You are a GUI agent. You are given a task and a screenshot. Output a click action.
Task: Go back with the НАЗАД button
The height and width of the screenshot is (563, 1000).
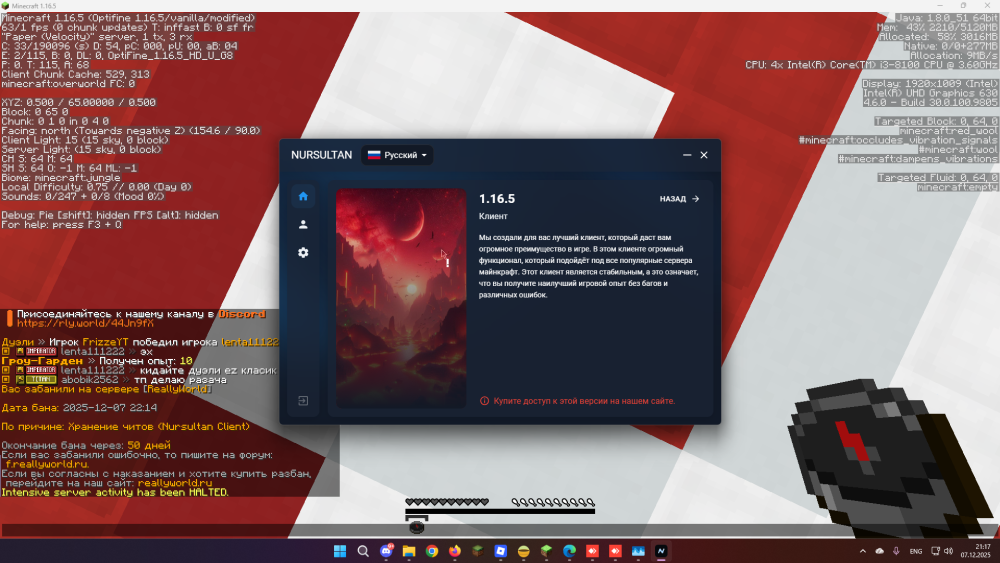click(679, 199)
